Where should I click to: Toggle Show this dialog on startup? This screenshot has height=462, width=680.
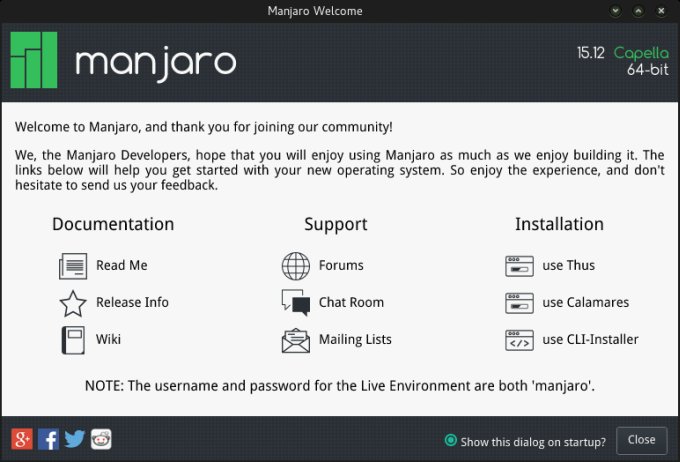(451, 440)
